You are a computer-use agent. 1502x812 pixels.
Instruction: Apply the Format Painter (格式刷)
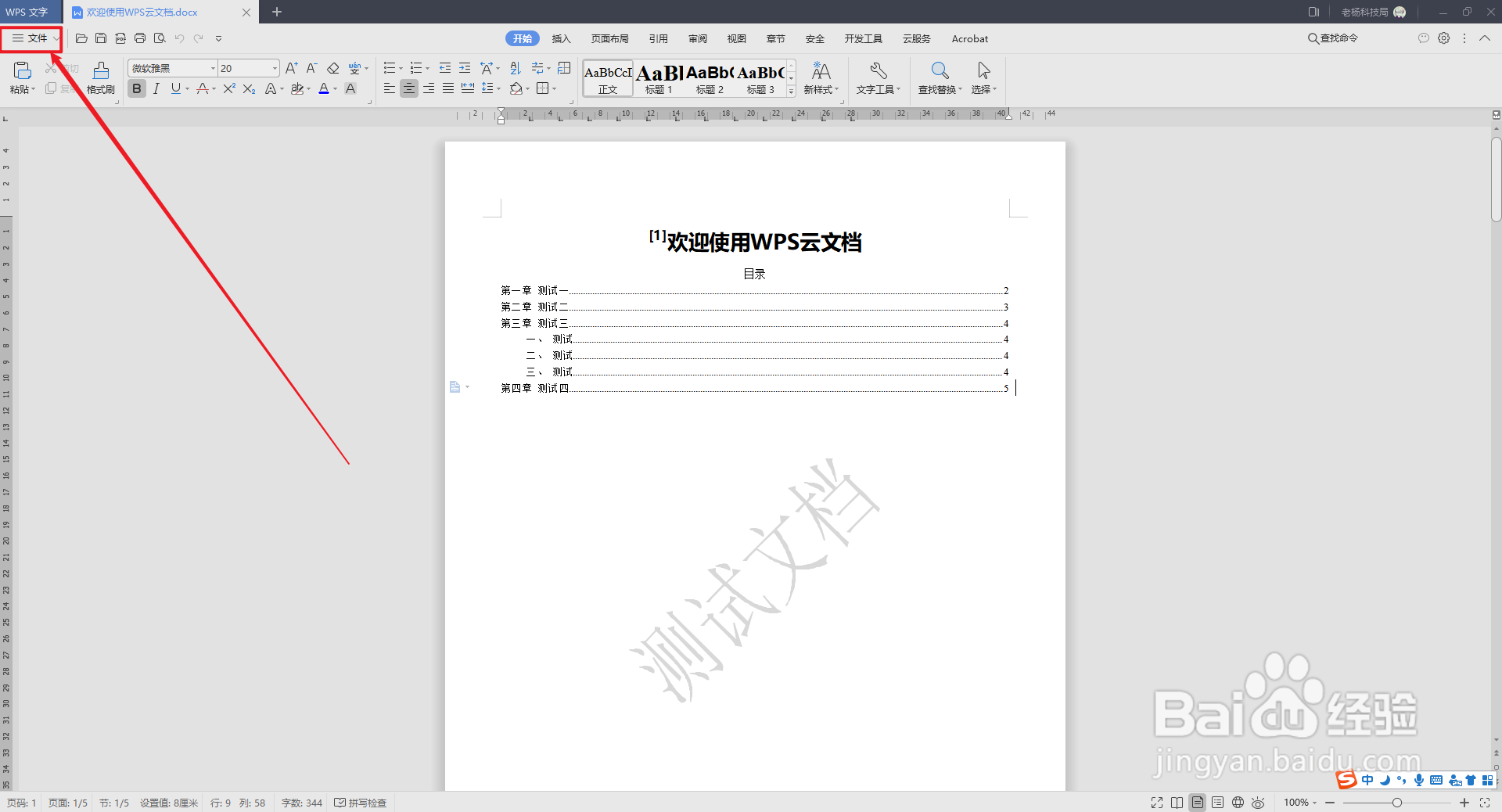[100, 78]
